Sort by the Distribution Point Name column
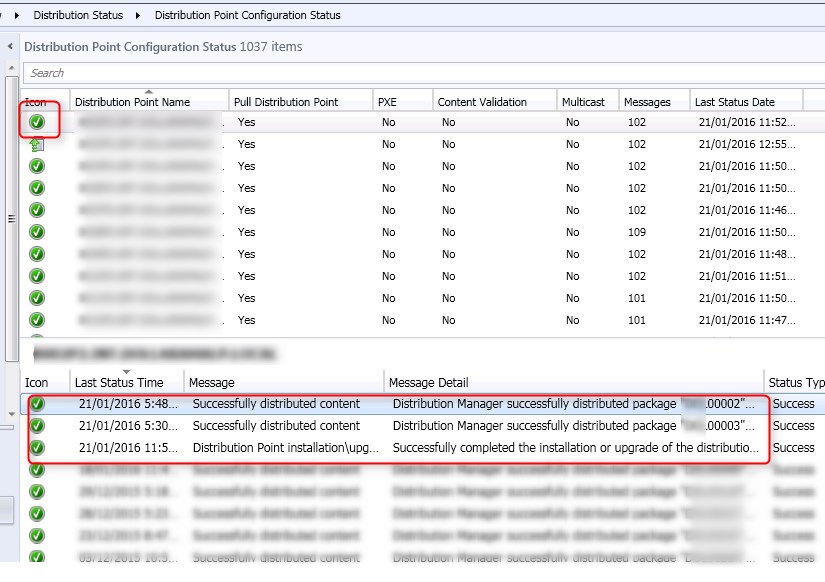Image resolution: width=825 pixels, height=582 pixels. [149, 102]
